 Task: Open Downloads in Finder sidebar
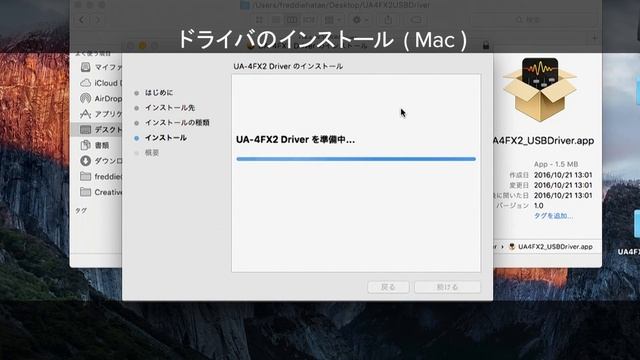coord(101,161)
